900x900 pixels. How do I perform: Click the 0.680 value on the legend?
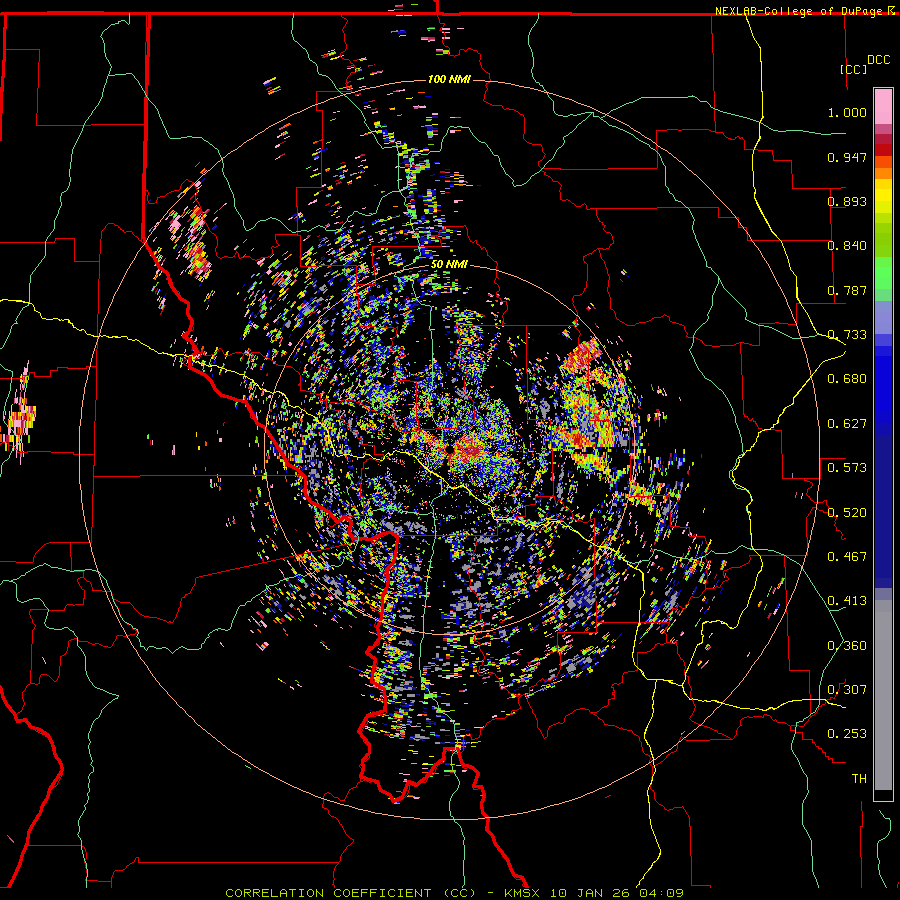[847, 379]
